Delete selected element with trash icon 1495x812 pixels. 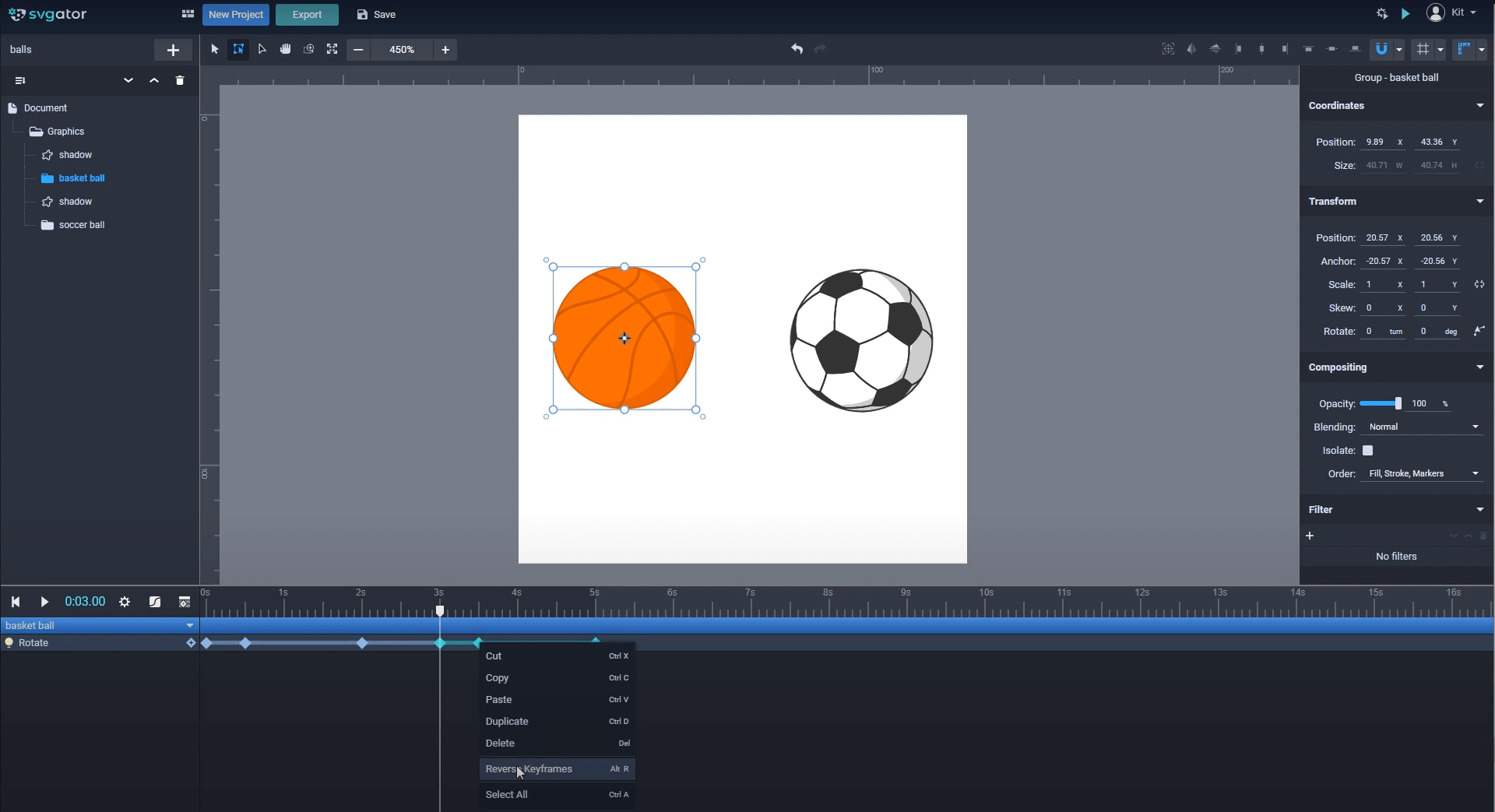point(180,80)
